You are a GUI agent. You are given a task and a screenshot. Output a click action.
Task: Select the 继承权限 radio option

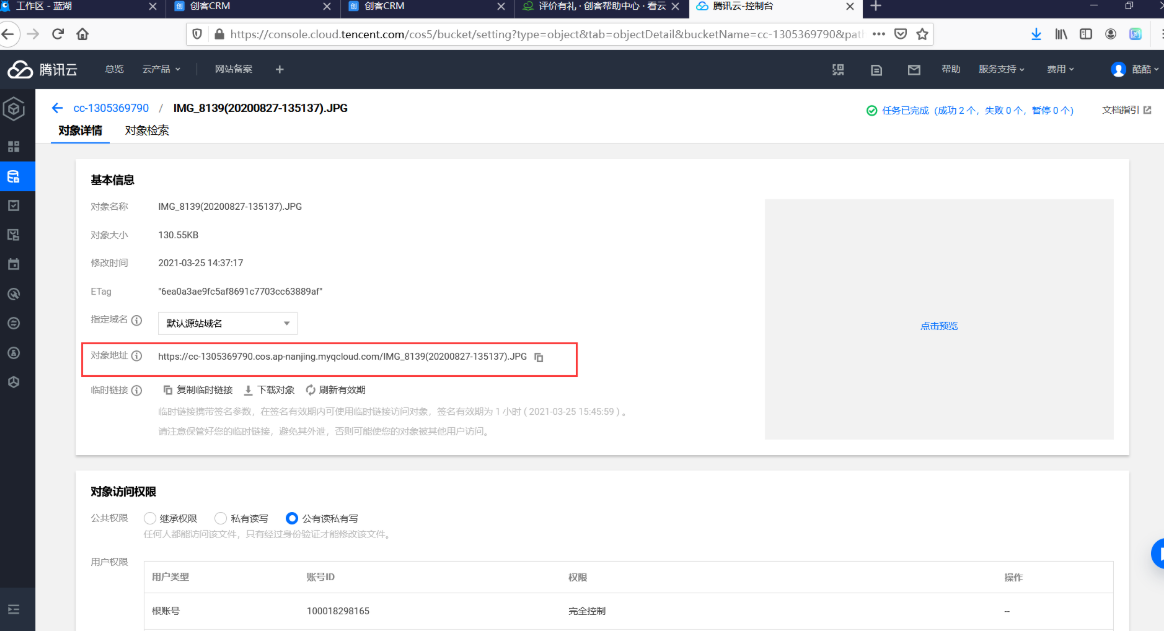(151, 518)
